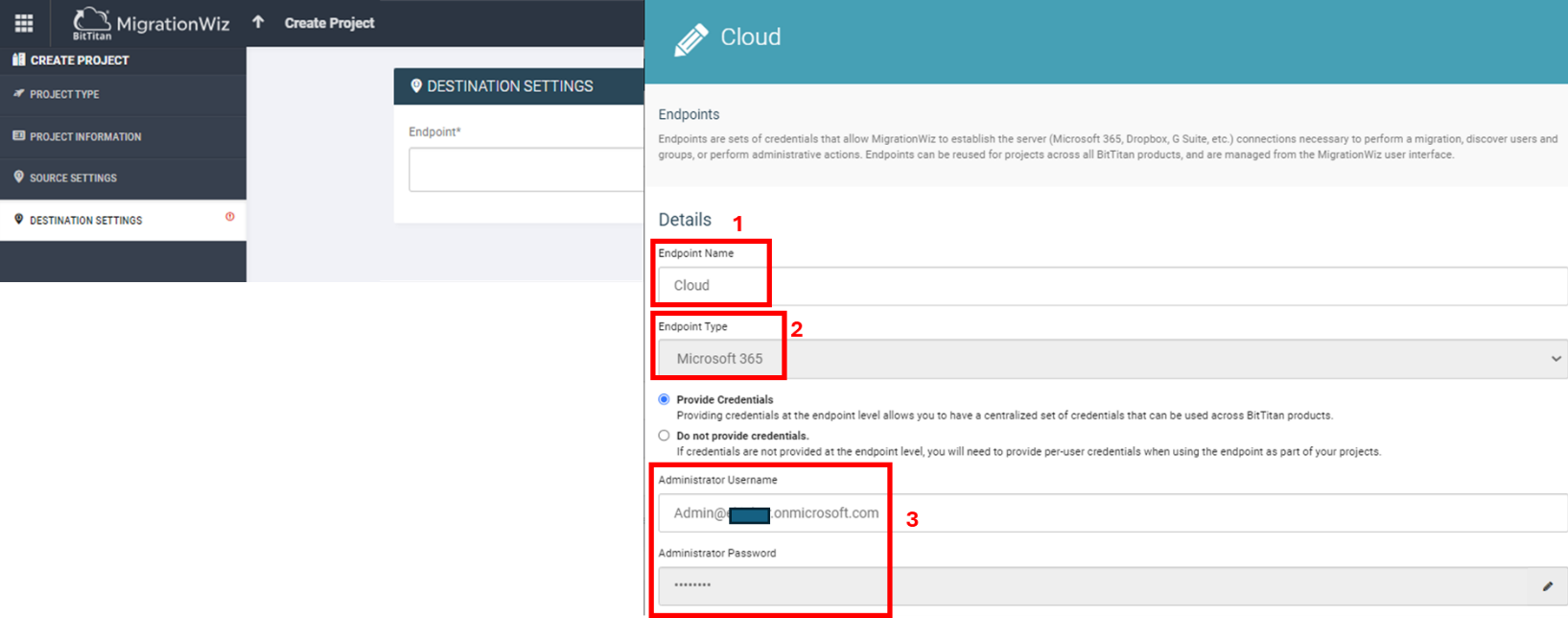The height and width of the screenshot is (618, 1568).
Task: Click the Endpoints section heading
Action: point(689,114)
